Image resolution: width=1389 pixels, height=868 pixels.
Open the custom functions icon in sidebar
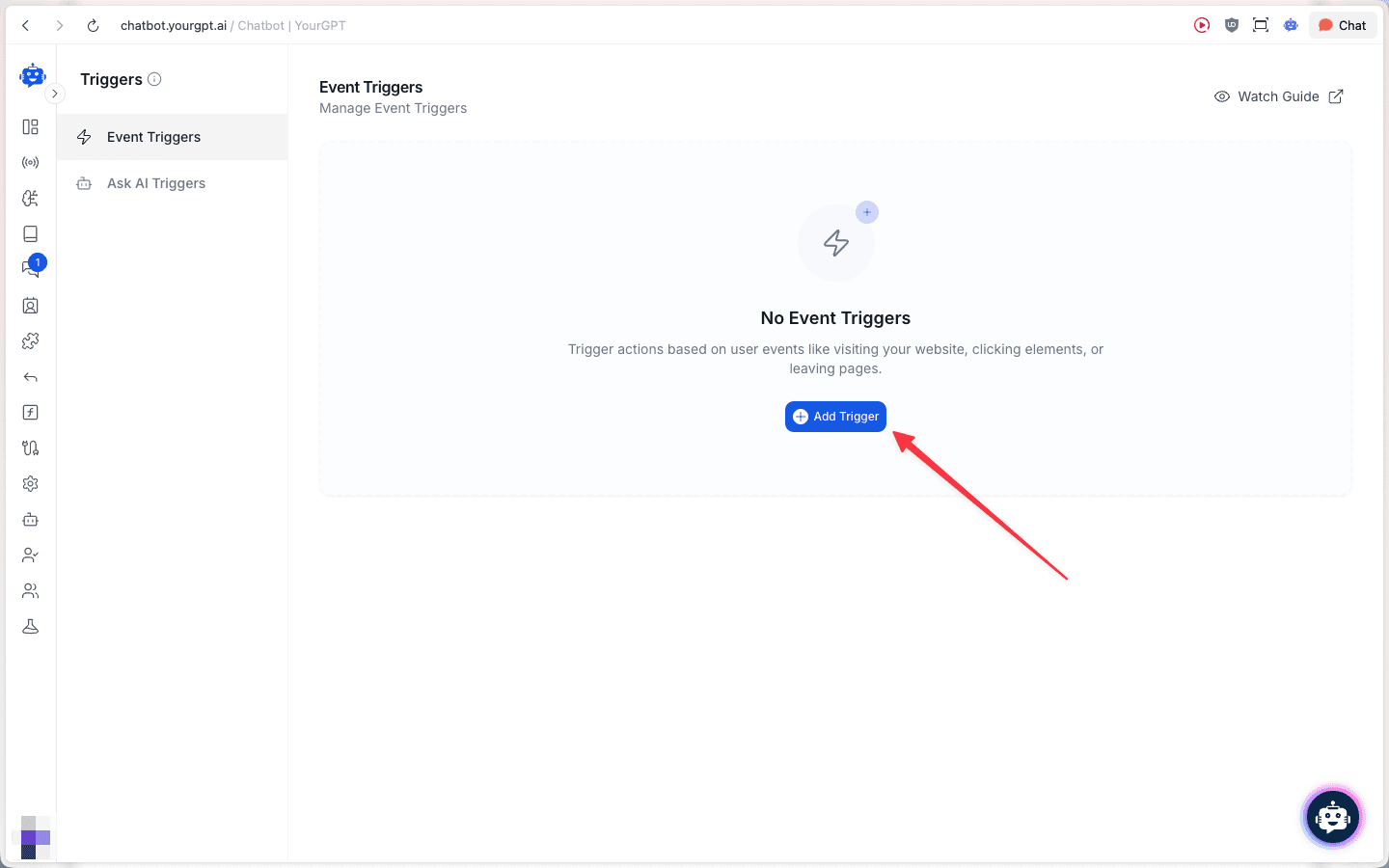coord(30,412)
